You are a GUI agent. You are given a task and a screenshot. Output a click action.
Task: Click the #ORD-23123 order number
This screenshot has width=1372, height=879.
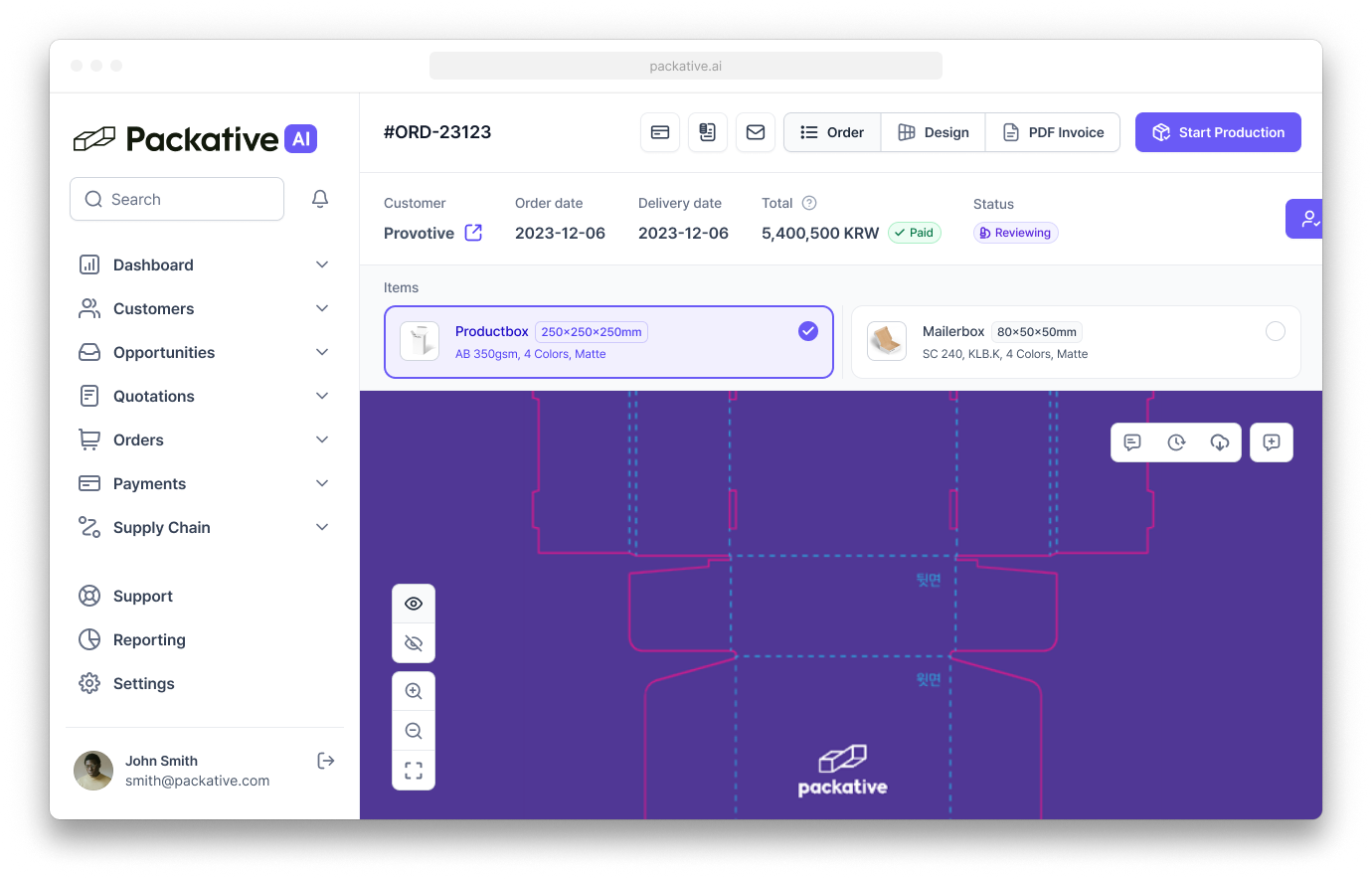tap(437, 132)
